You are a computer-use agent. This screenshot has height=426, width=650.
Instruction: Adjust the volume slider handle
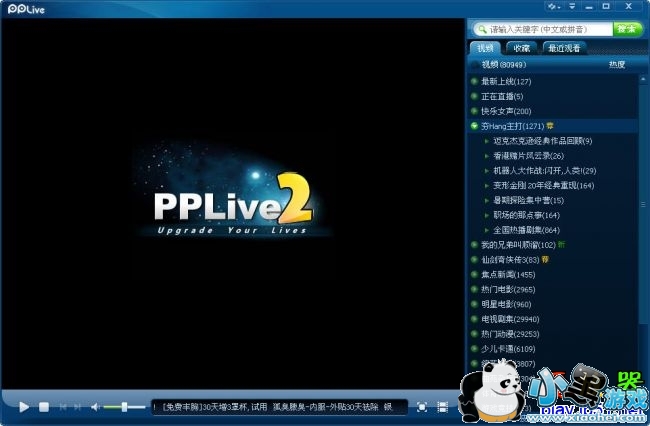pyautogui.click(x=124, y=407)
